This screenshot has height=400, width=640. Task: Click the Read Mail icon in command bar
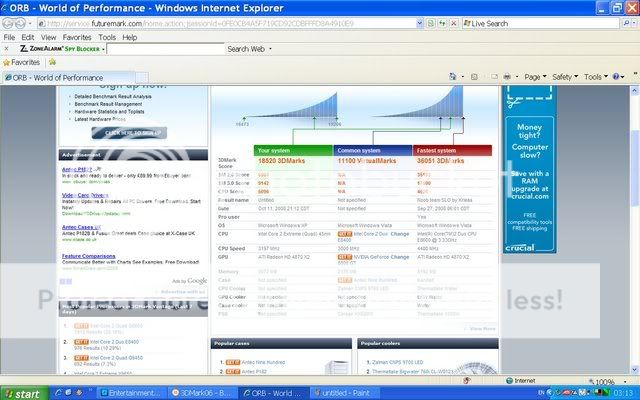coord(494,77)
